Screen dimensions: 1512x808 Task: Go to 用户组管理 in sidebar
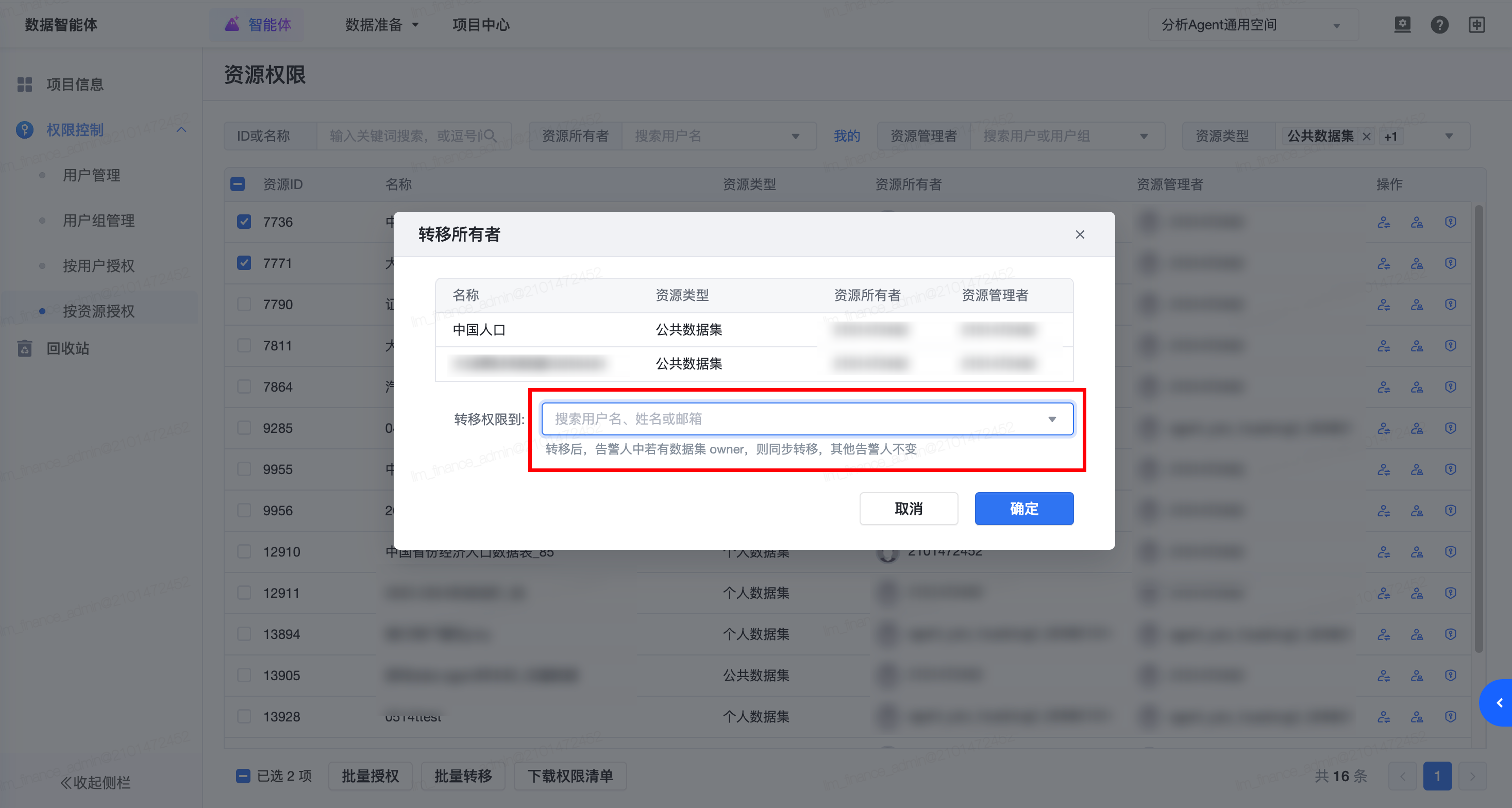point(98,221)
